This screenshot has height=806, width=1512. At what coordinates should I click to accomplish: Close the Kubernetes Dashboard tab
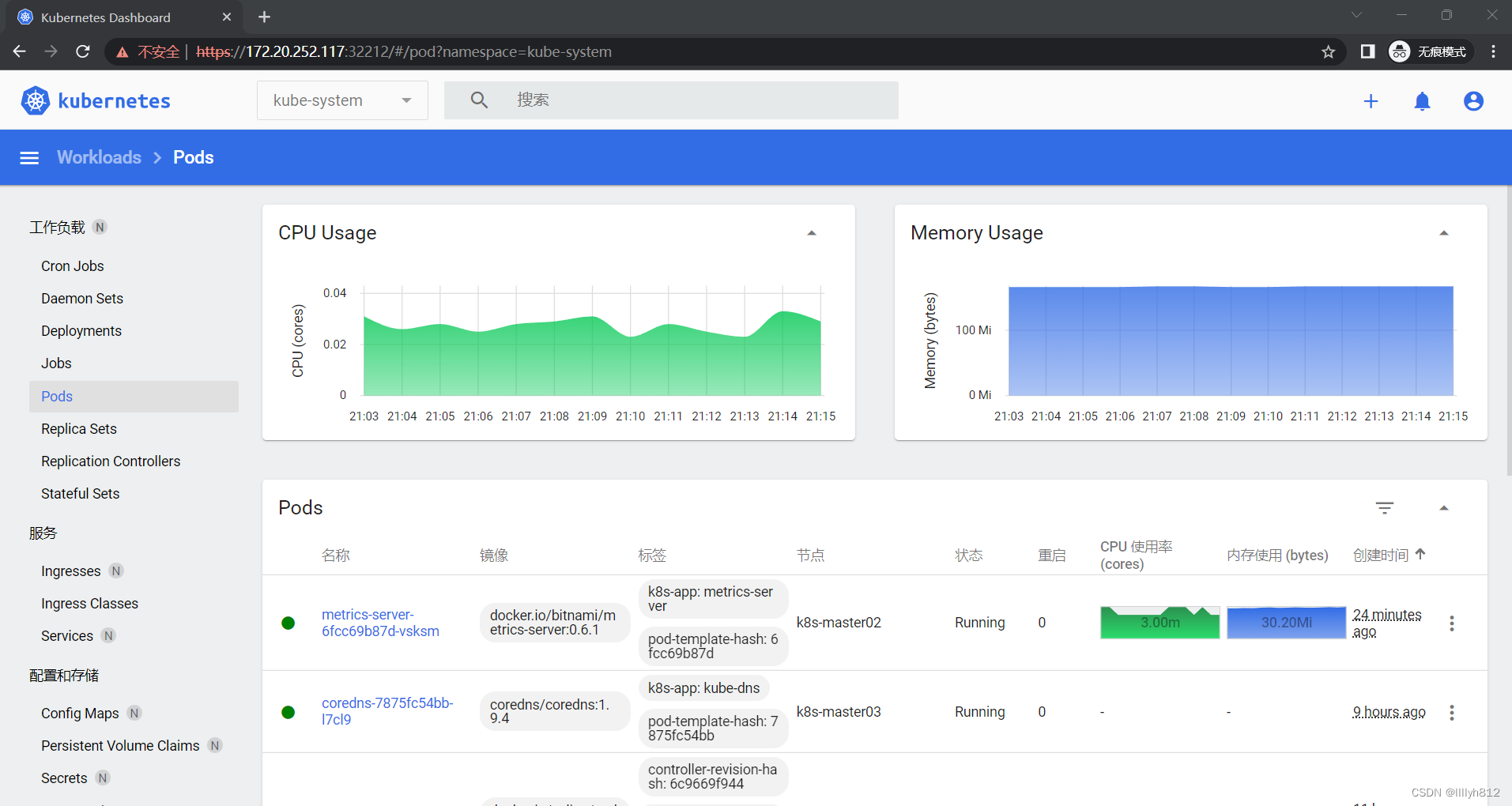coord(227,17)
